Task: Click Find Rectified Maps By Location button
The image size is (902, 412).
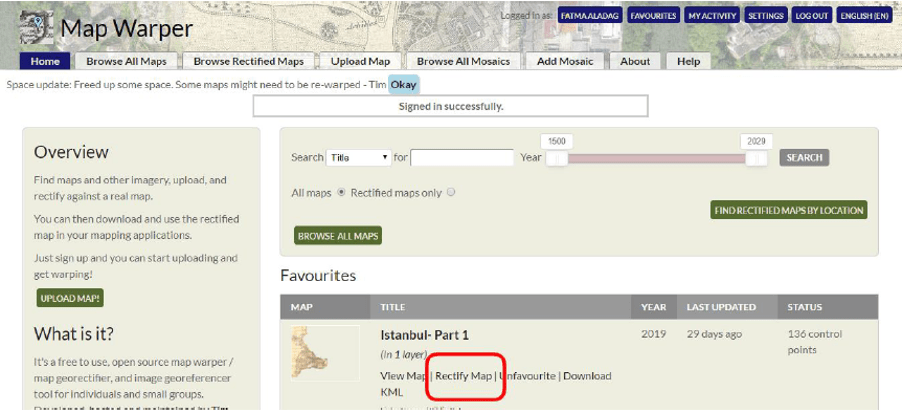Action: [789, 210]
